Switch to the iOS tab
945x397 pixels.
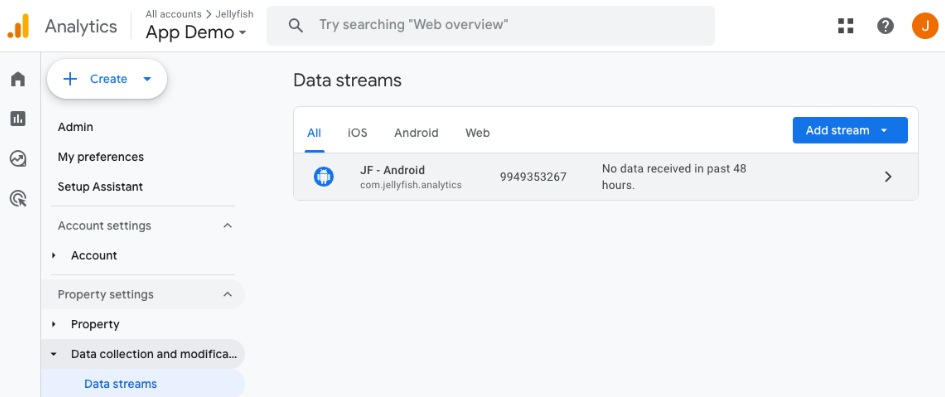357,133
